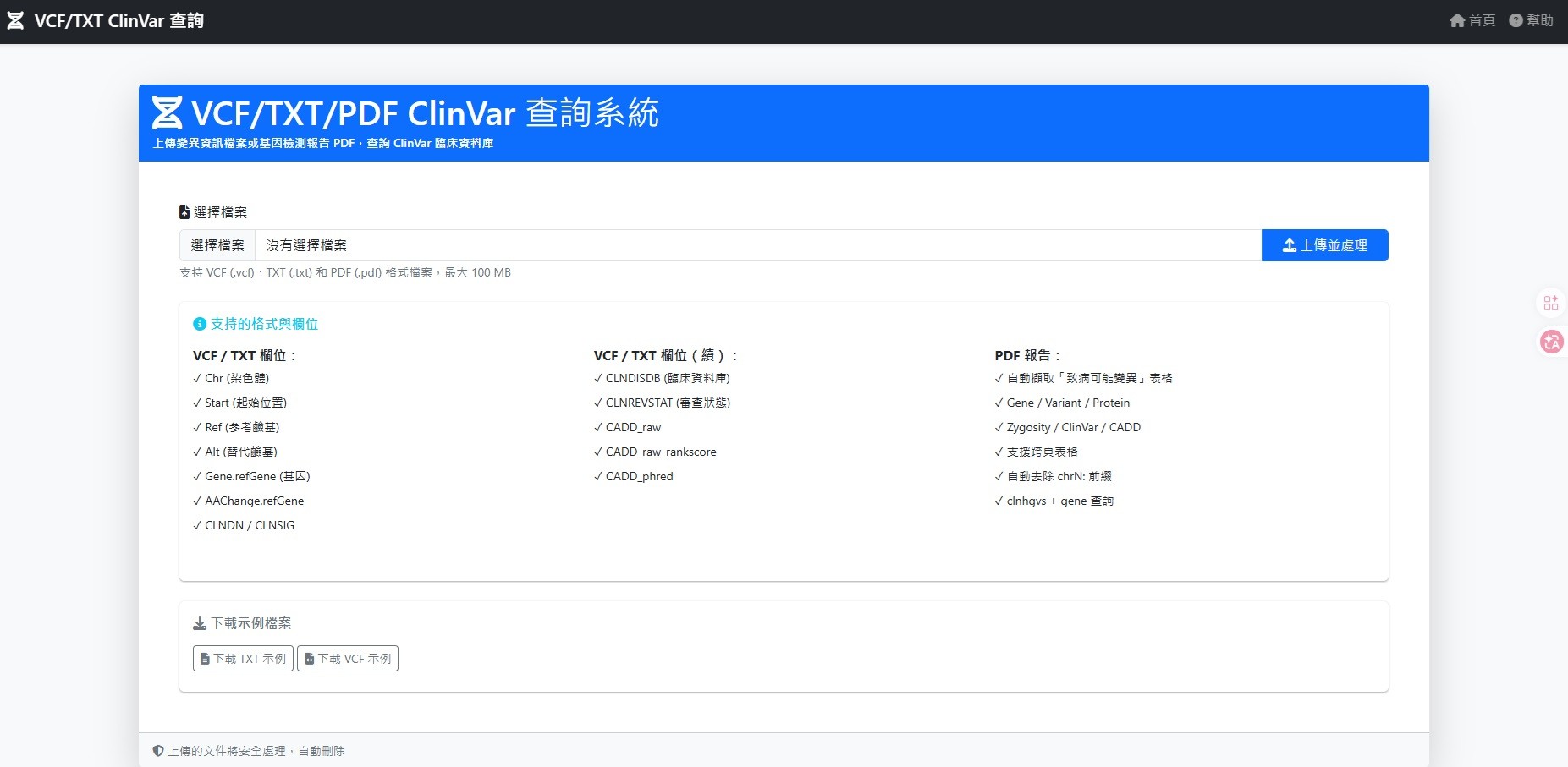Click the file icon in 下載 VCF 示例

pos(310,659)
